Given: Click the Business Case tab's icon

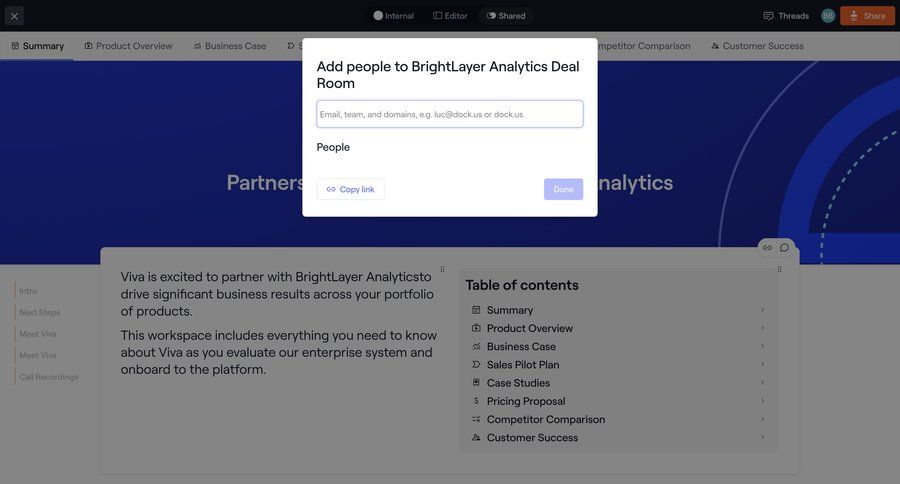Looking at the screenshot, I should 197,46.
